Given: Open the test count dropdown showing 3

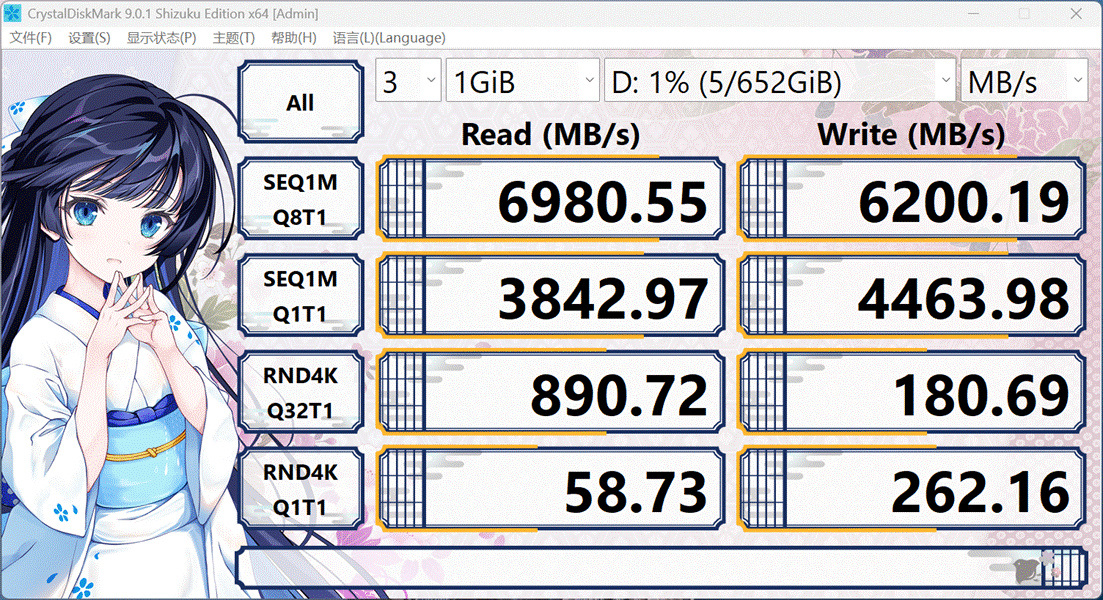Looking at the screenshot, I should (x=408, y=80).
